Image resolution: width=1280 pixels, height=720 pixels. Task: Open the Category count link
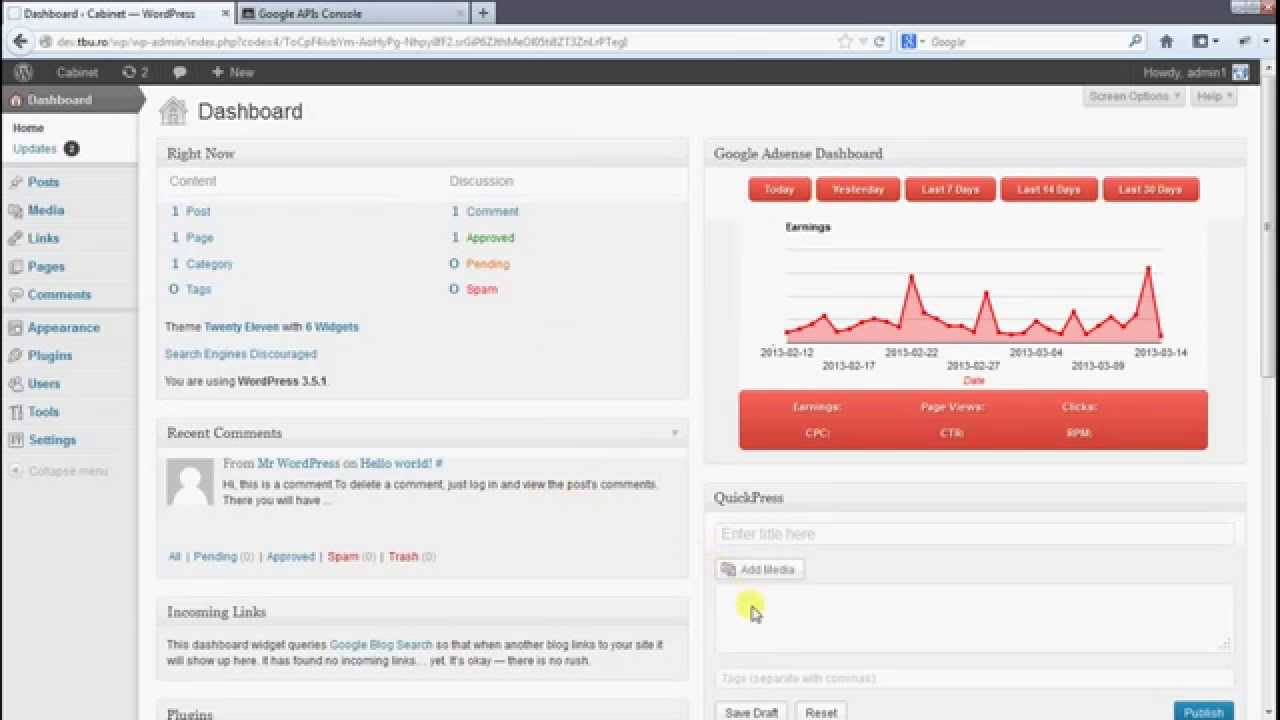coord(209,264)
